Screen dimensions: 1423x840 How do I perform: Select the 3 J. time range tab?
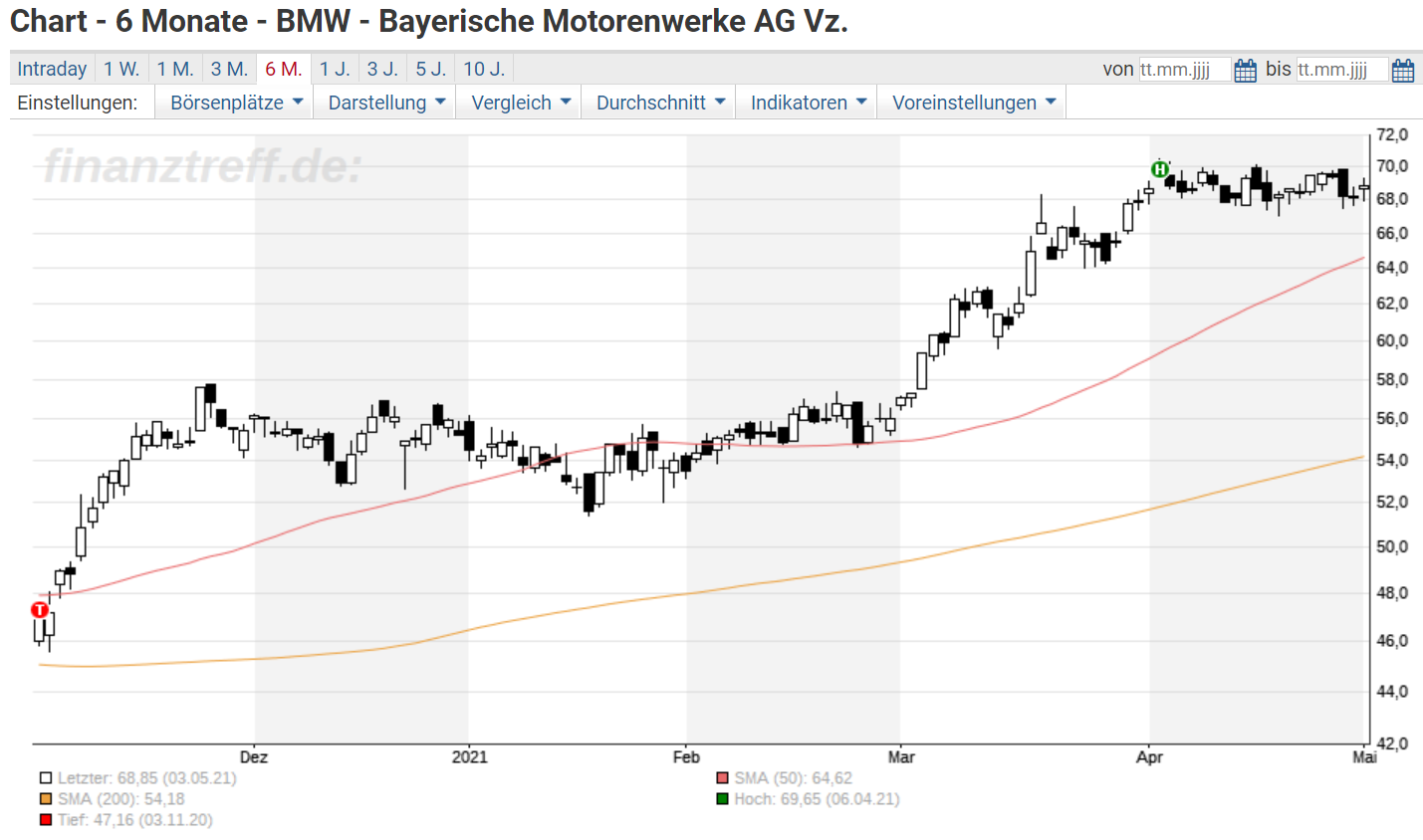[x=382, y=69]
